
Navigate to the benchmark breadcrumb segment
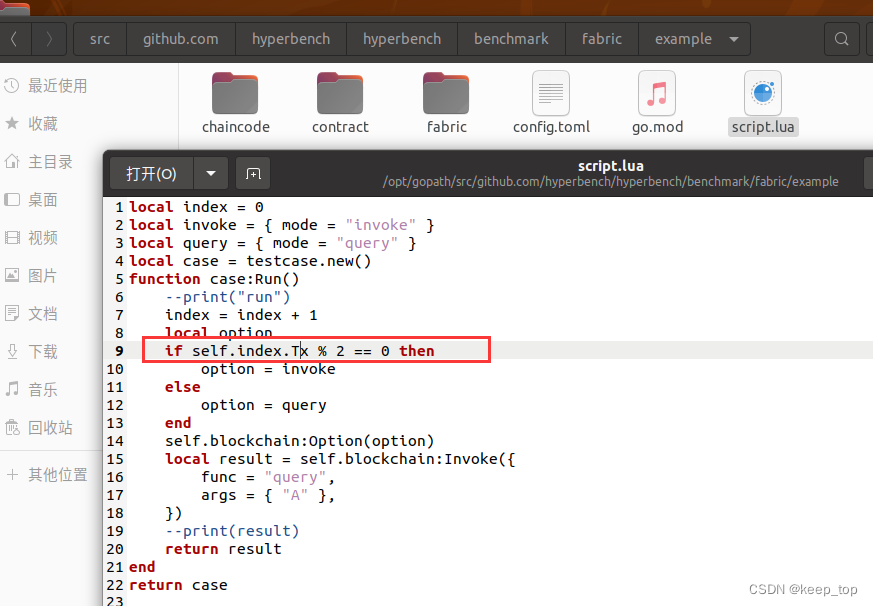point(511,38)
